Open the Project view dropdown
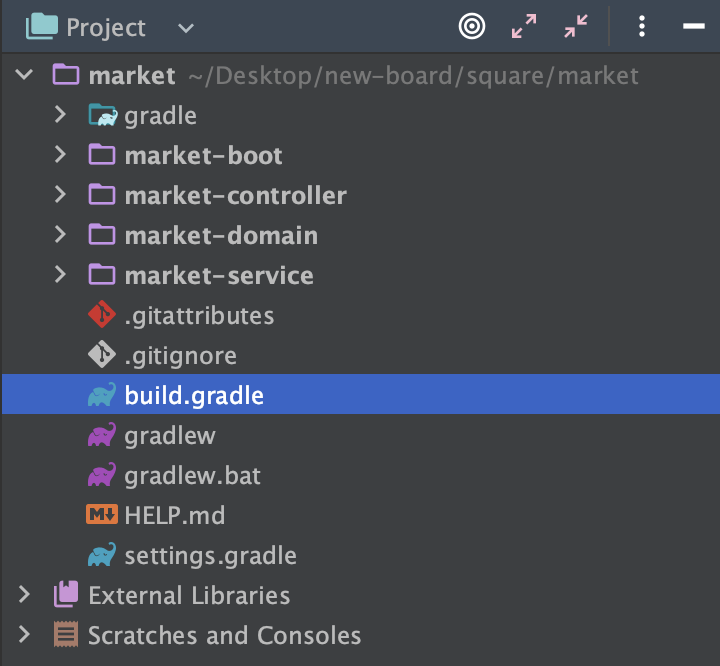Image resolution: width=720 pixels, height=666 pixels. click(186, 28)
